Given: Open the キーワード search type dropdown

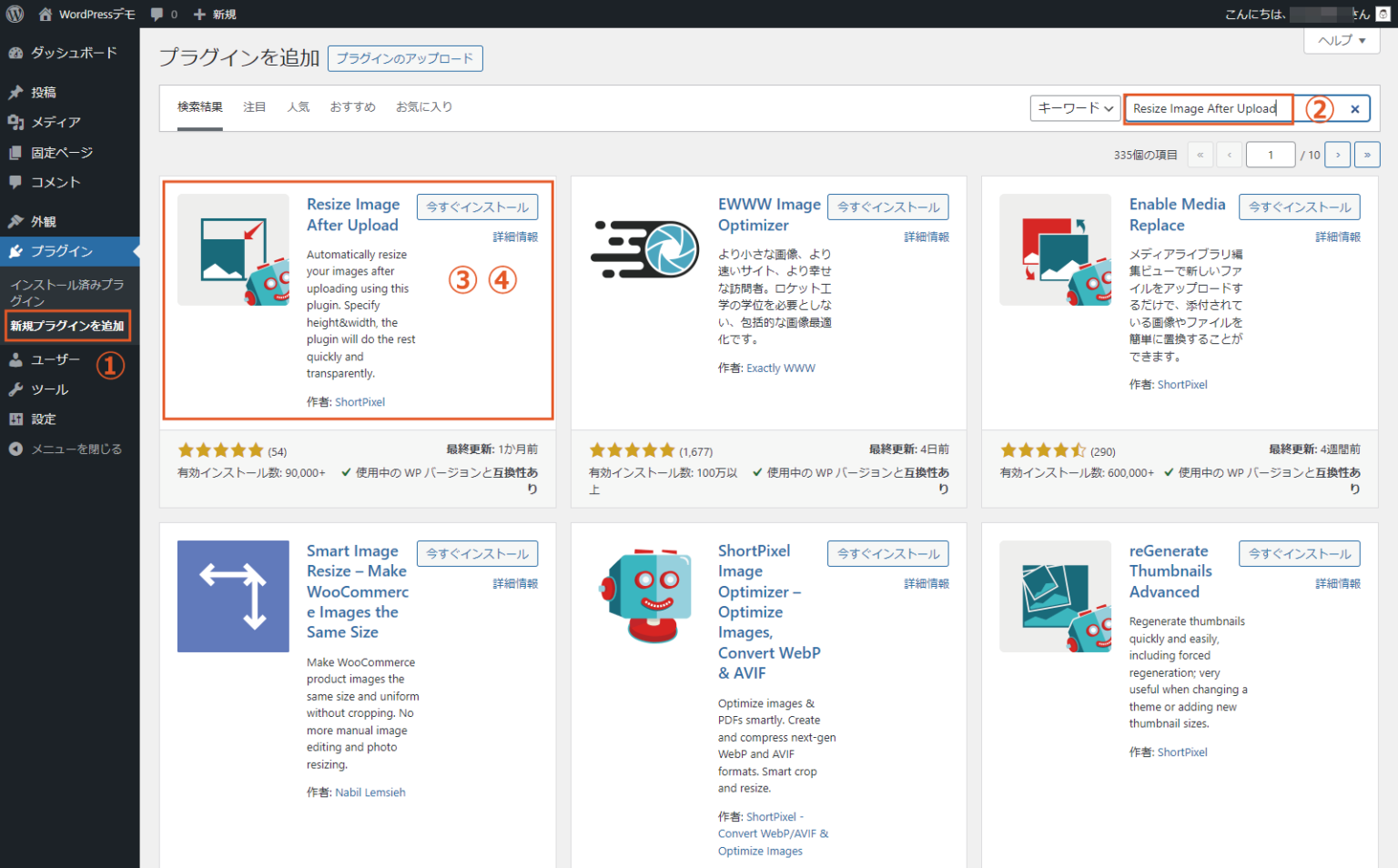Looking at the screenshot, I should [1075, 108].
